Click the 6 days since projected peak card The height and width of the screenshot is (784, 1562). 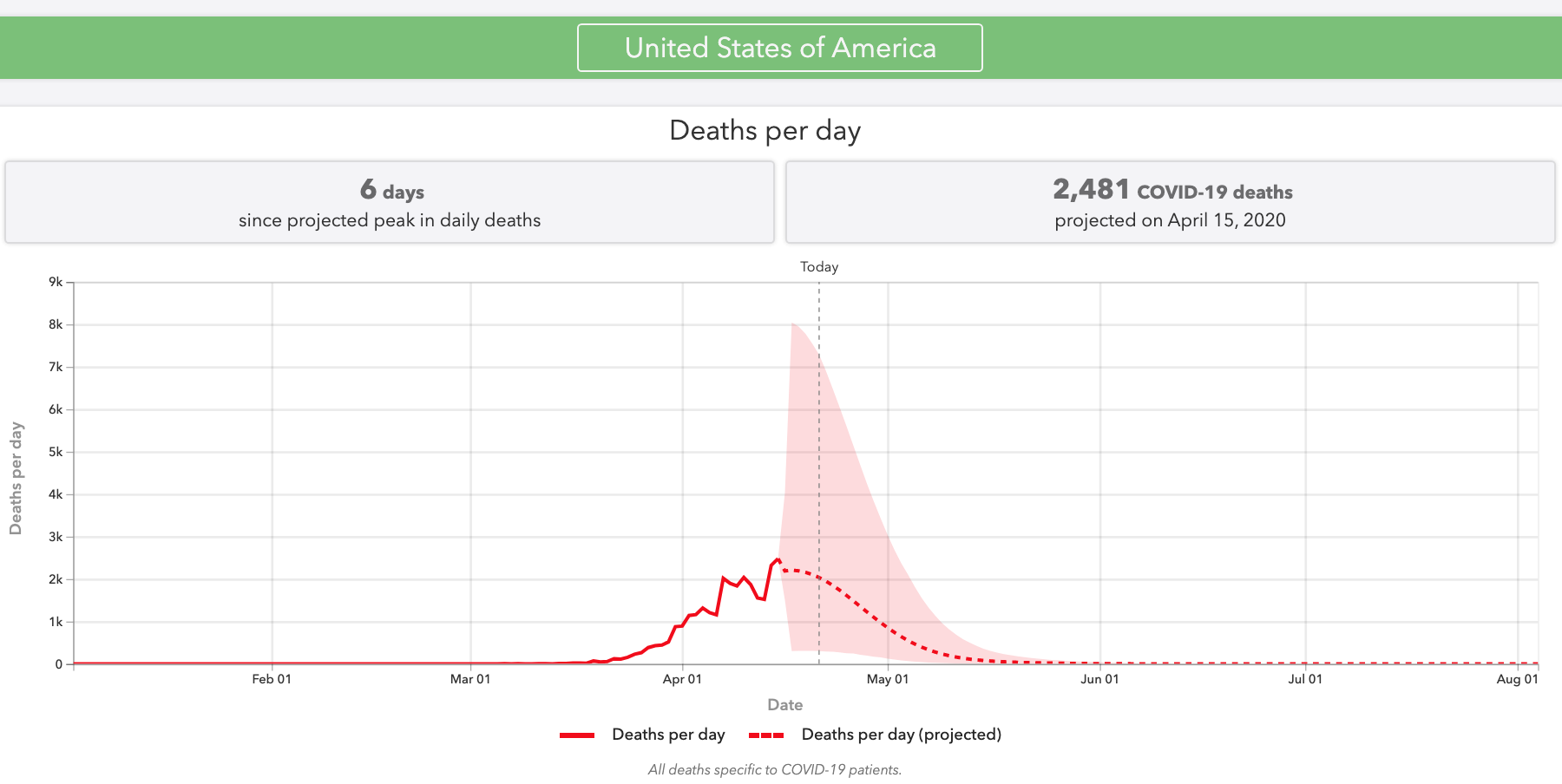tap(390, 202)
